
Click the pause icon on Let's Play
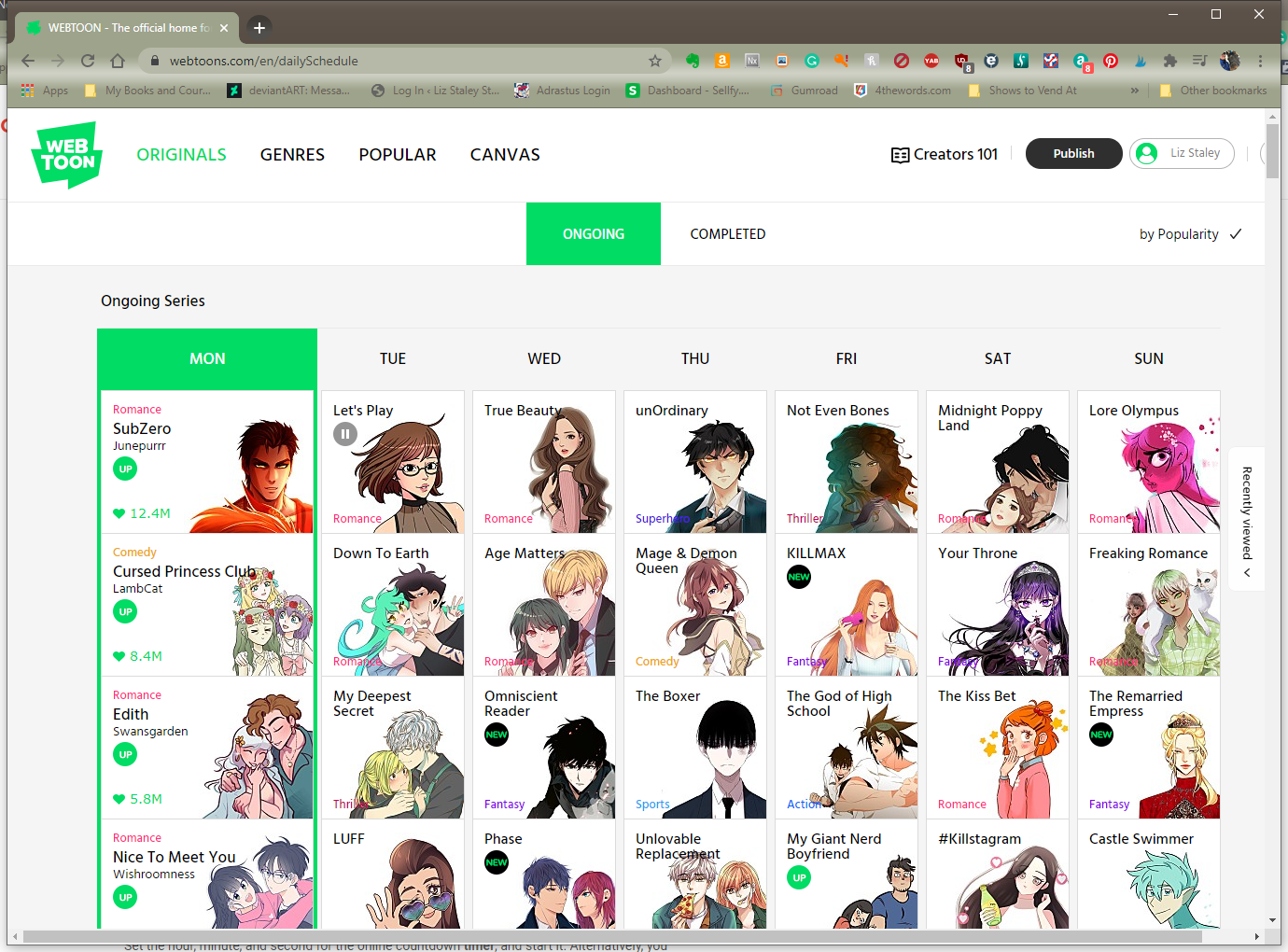click(345, 434)
